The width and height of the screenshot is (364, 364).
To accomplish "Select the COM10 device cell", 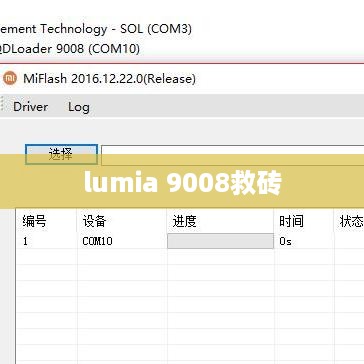I will [x=97, y=241].
